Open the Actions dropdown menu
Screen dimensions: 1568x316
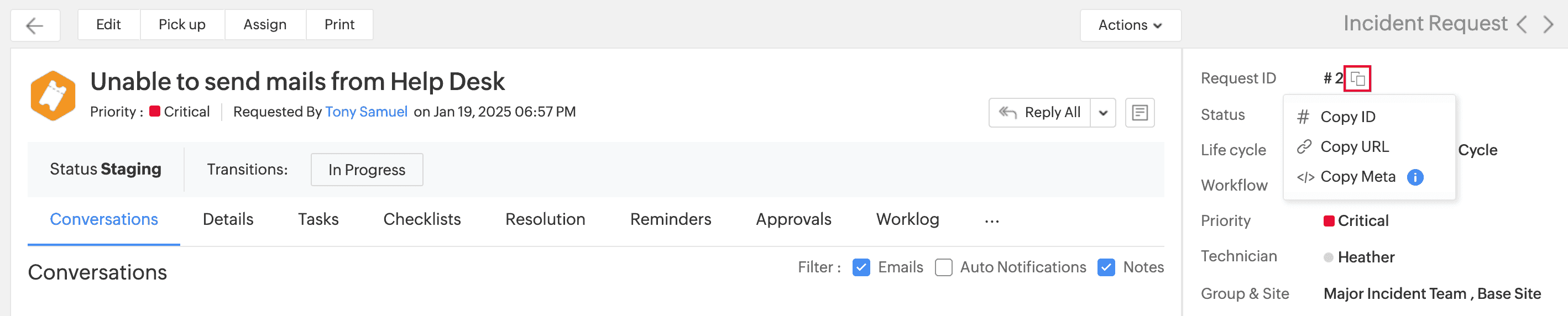pyautogui.click(x=1130, y=25)
